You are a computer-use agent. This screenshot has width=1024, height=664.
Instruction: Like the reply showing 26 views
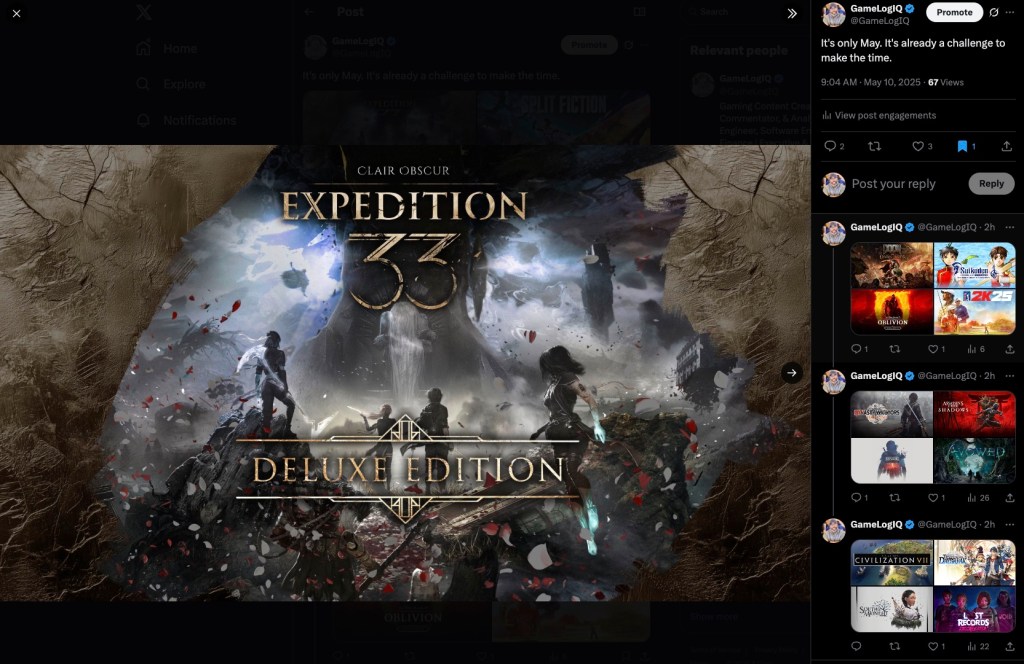[932, 497]
